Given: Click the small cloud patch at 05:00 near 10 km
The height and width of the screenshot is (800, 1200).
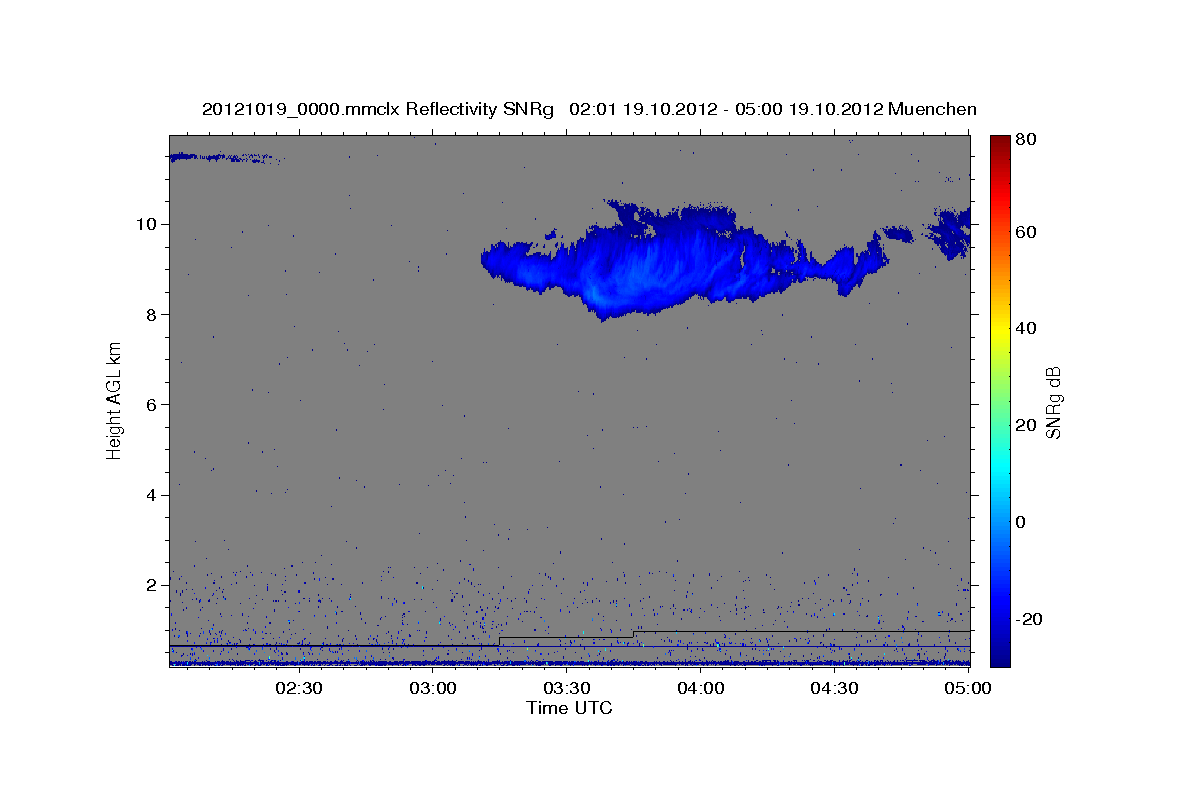Looking at the screenshot, I should click(x=951, y=233).
